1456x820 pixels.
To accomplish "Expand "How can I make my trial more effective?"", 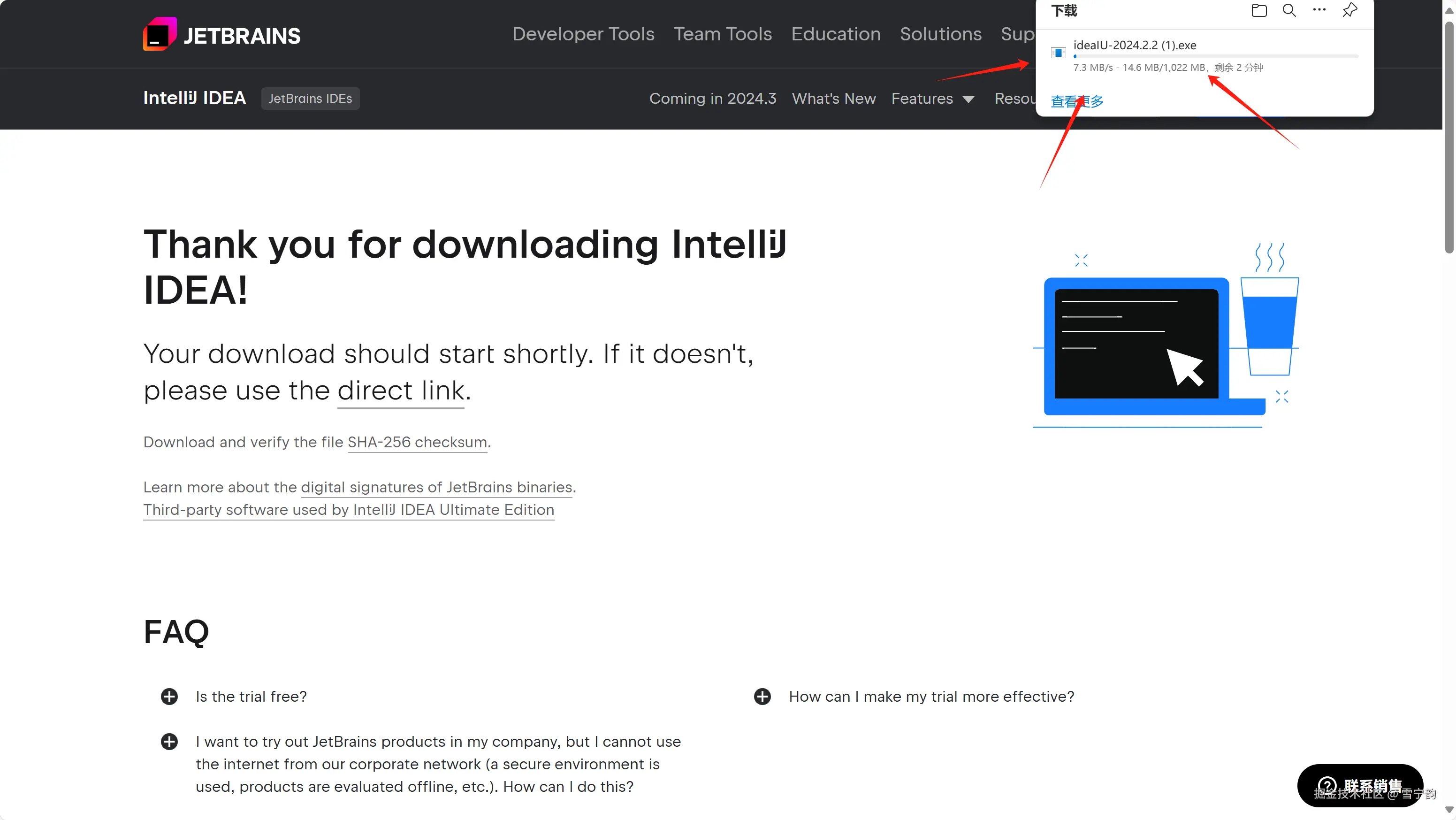I will [762, 696].
